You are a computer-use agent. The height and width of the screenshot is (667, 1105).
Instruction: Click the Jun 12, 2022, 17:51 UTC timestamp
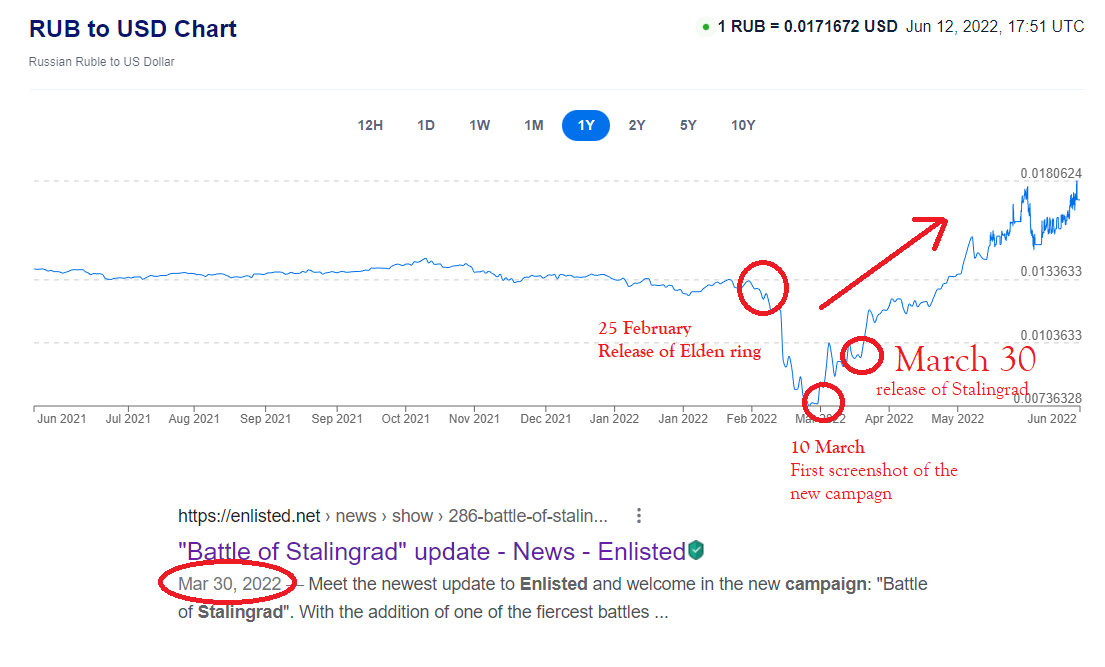pos(995,27)
